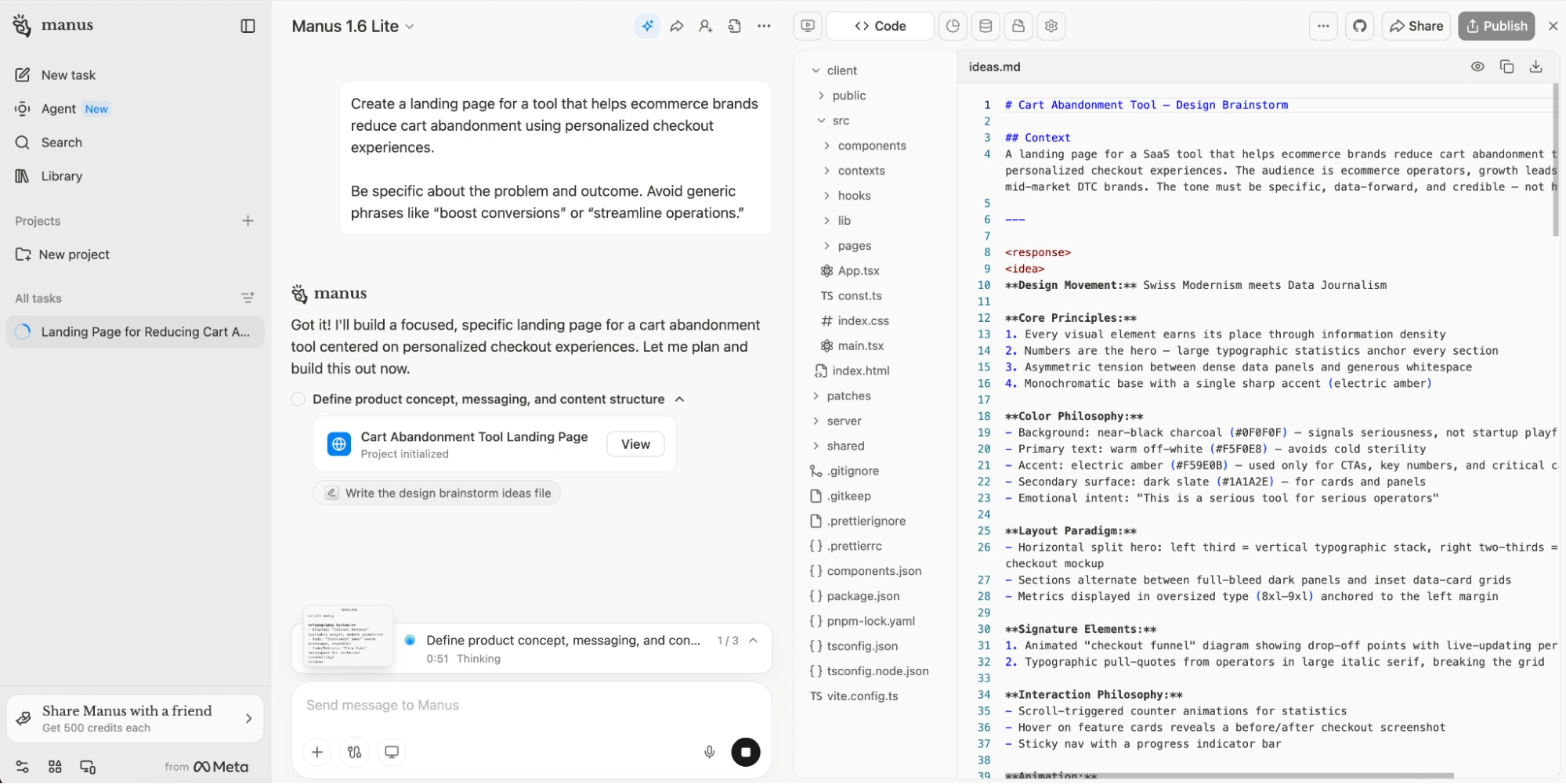Click the microphone voice input icon
This screenshot has width=1566, height=784.
[x=709, y=752]
